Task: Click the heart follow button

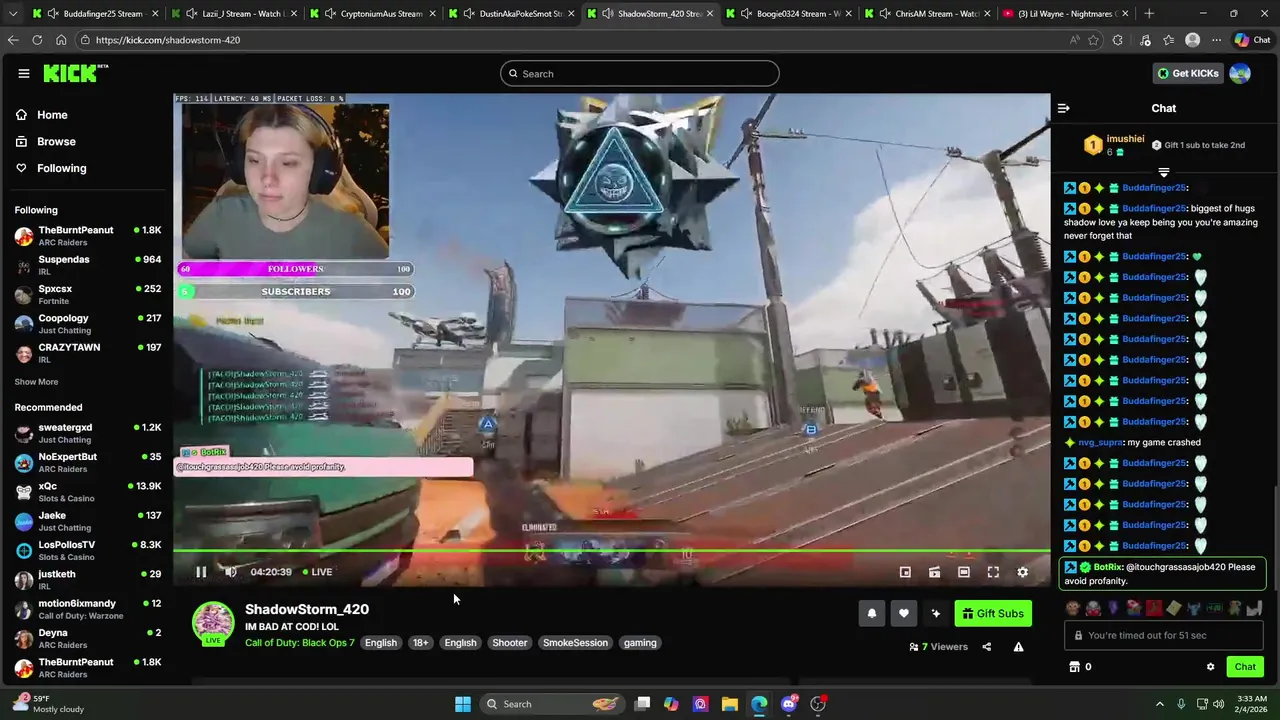Action: pyautogui.click(x=904, y=614)
